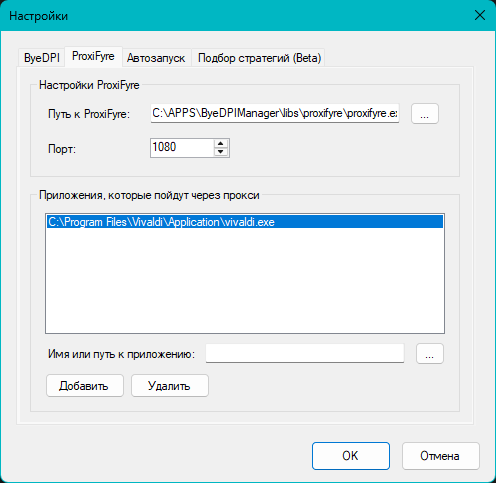Browse for an application to add
This screenshot has width=496, height=483.
430,354
